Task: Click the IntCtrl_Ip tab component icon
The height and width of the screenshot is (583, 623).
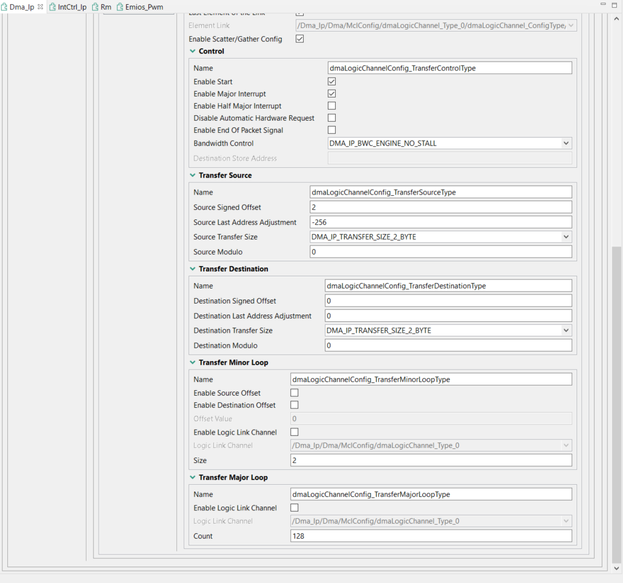Action: coord(52,7)
